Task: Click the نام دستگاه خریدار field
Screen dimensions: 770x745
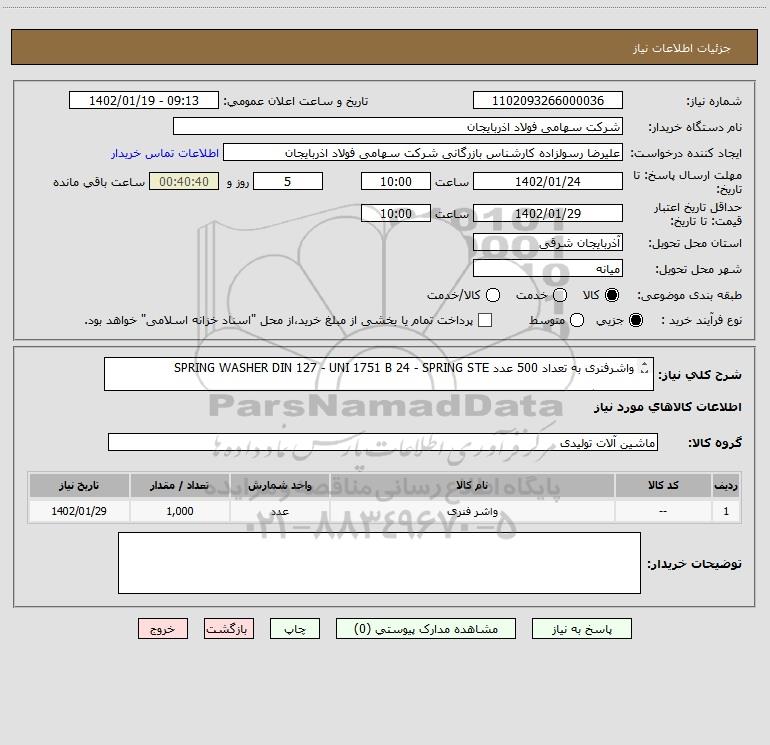Action: (x=398, y=126)
